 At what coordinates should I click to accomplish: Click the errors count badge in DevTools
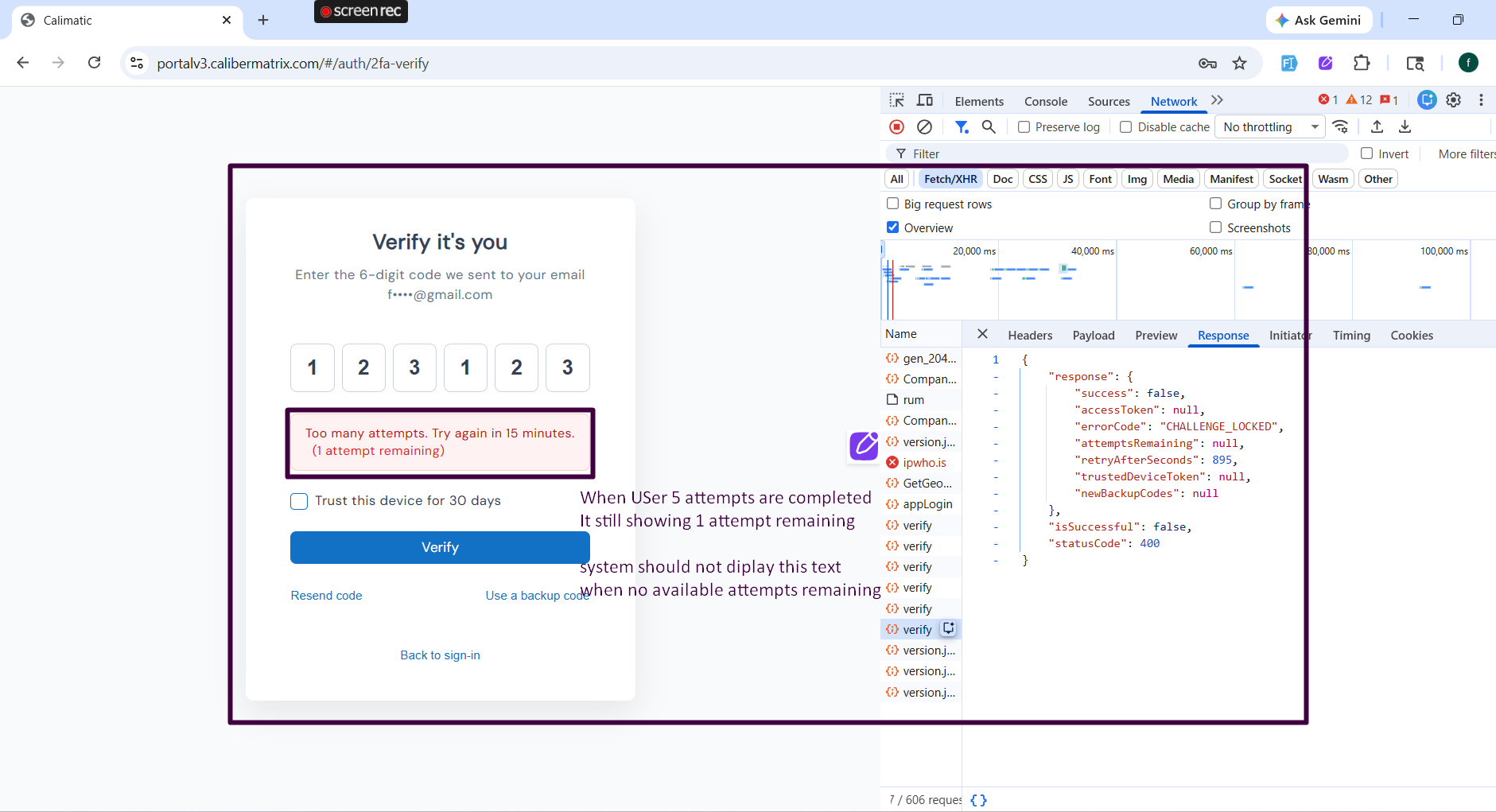pyautogui.click(x=1328, y=99)
